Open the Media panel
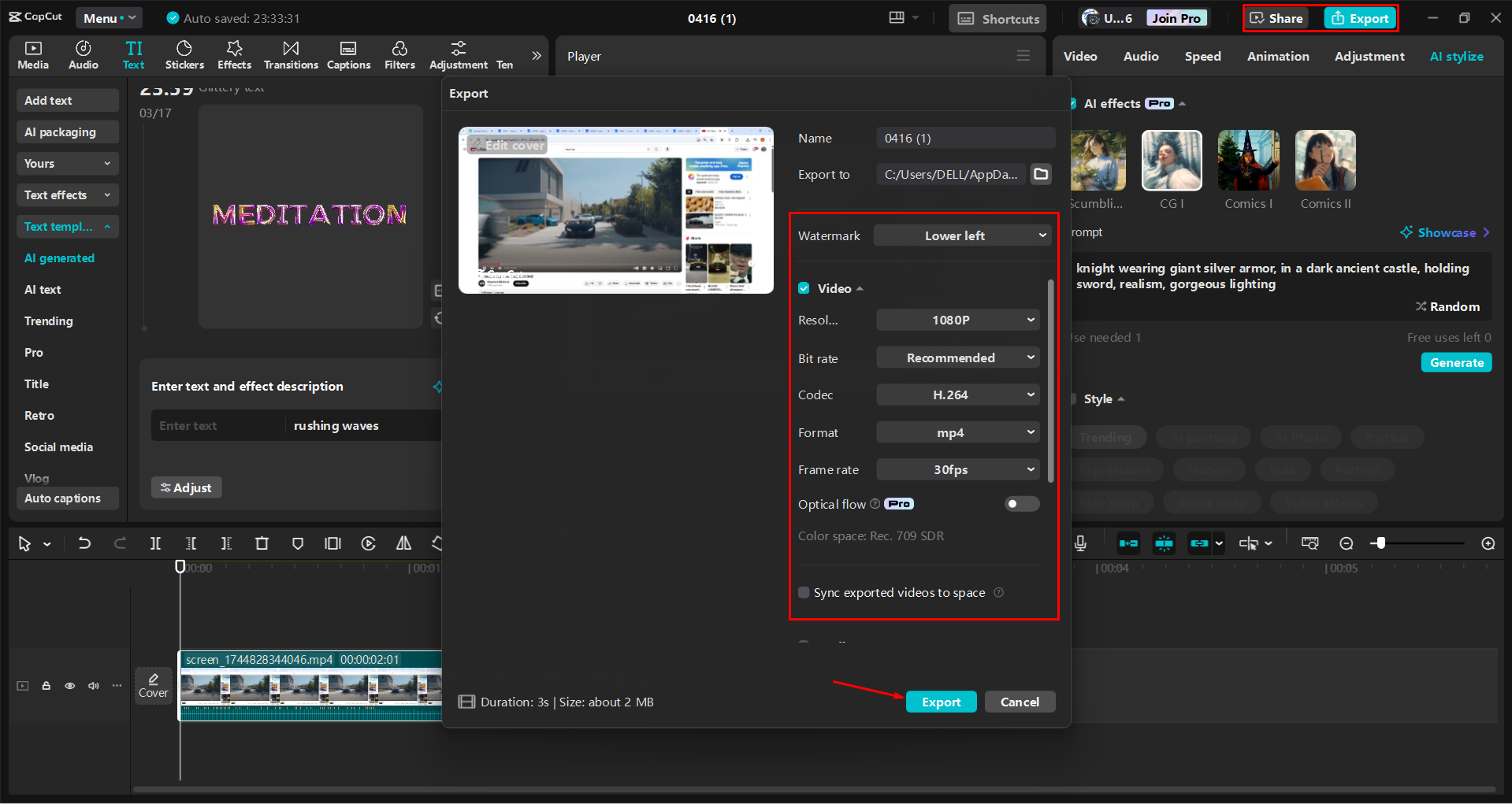 tap(33, 55)
